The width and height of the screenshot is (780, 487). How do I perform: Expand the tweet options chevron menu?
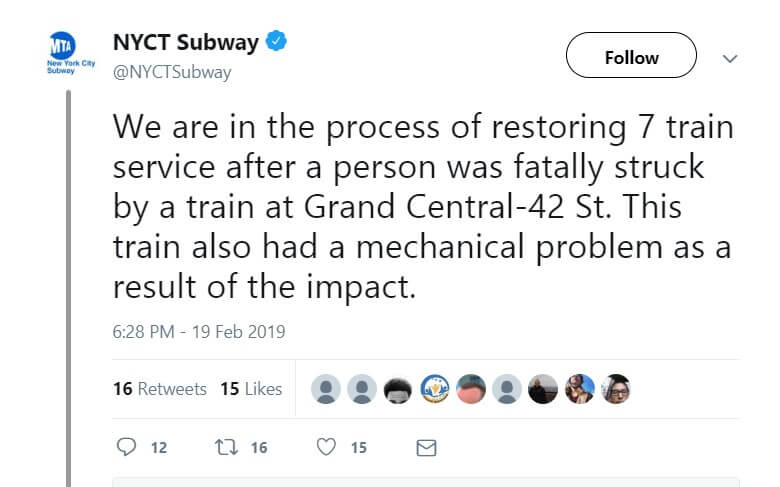tap(730, 58)
